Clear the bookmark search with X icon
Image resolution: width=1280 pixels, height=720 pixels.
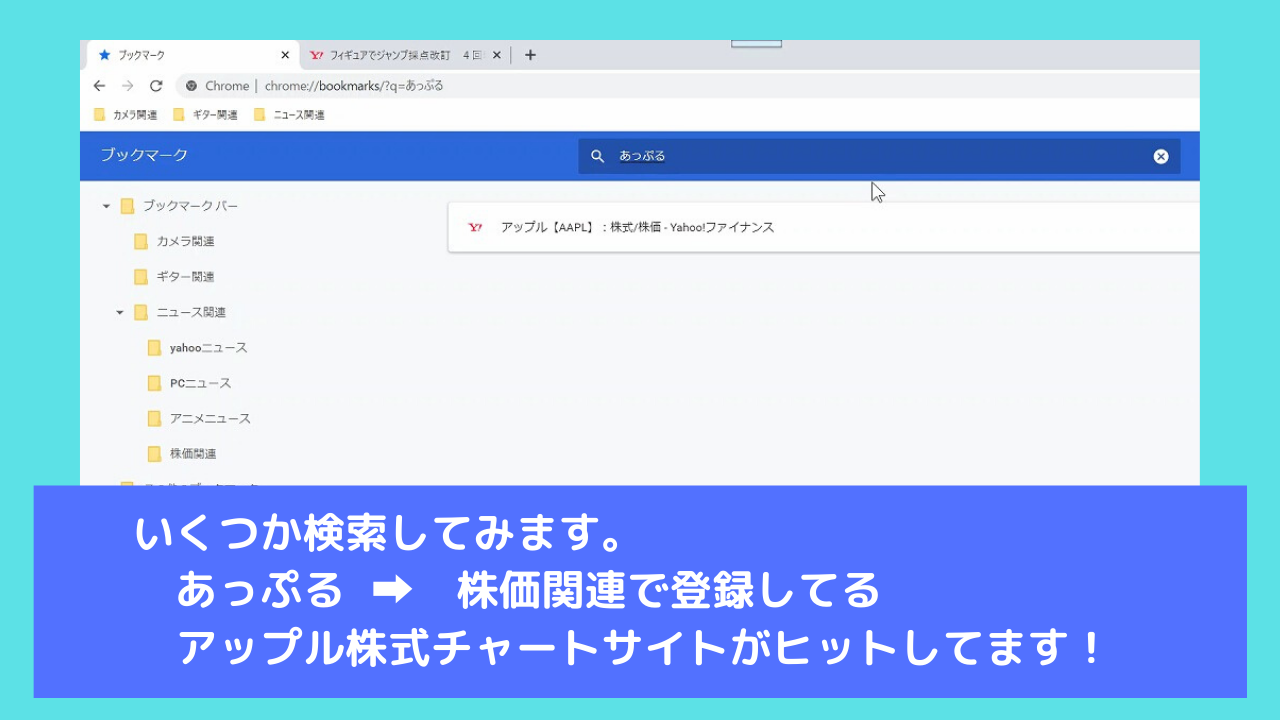[1160, 156]
